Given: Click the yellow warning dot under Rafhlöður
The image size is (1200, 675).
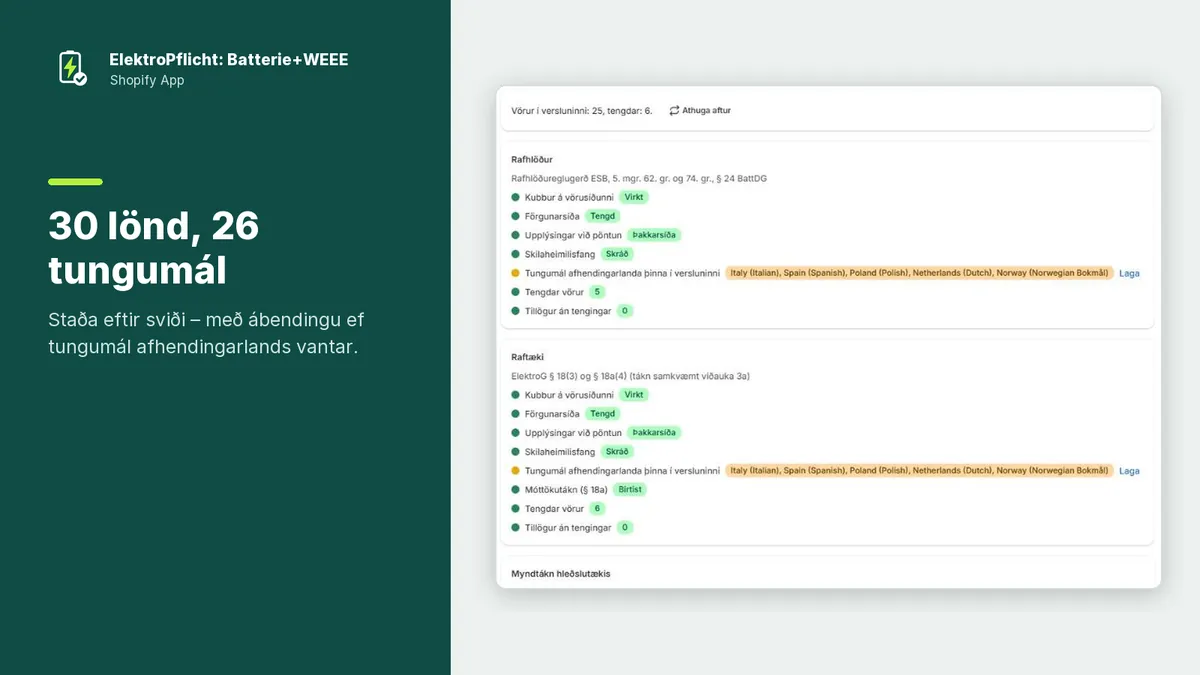Looking at the screenshot, I should [516, 273].
